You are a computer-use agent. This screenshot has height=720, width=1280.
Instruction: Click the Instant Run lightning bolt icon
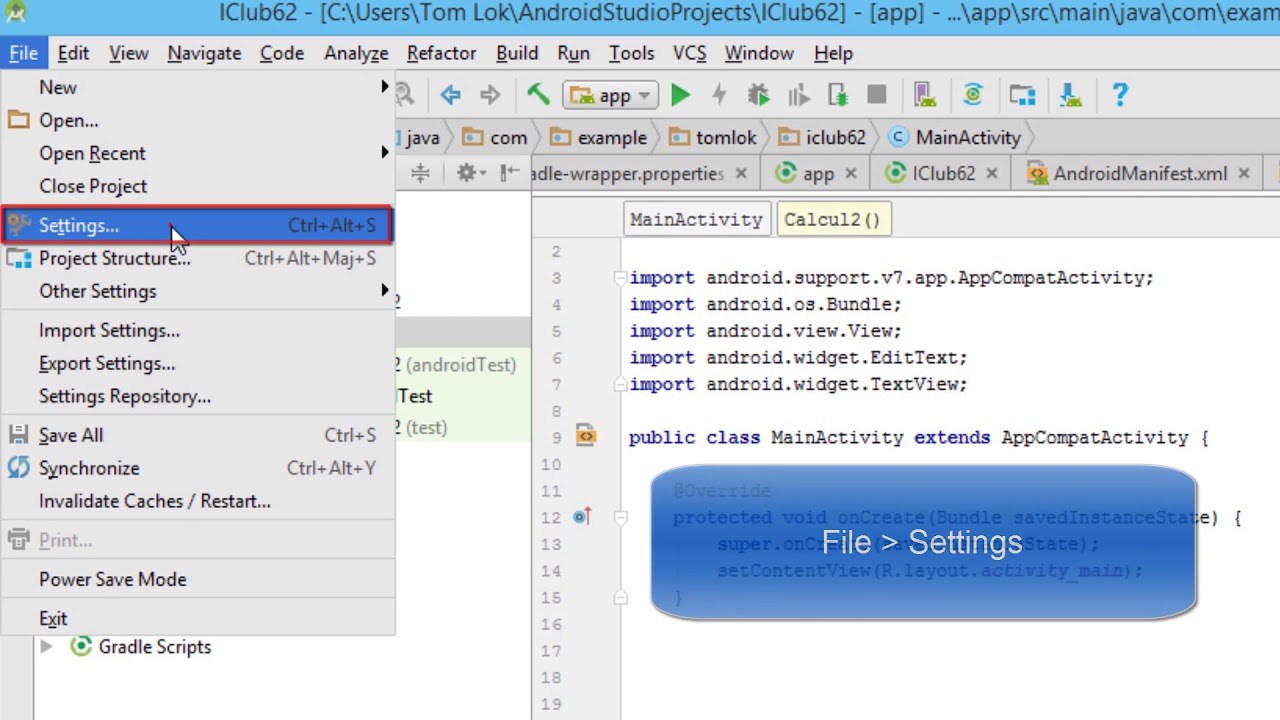coord(719,95)
